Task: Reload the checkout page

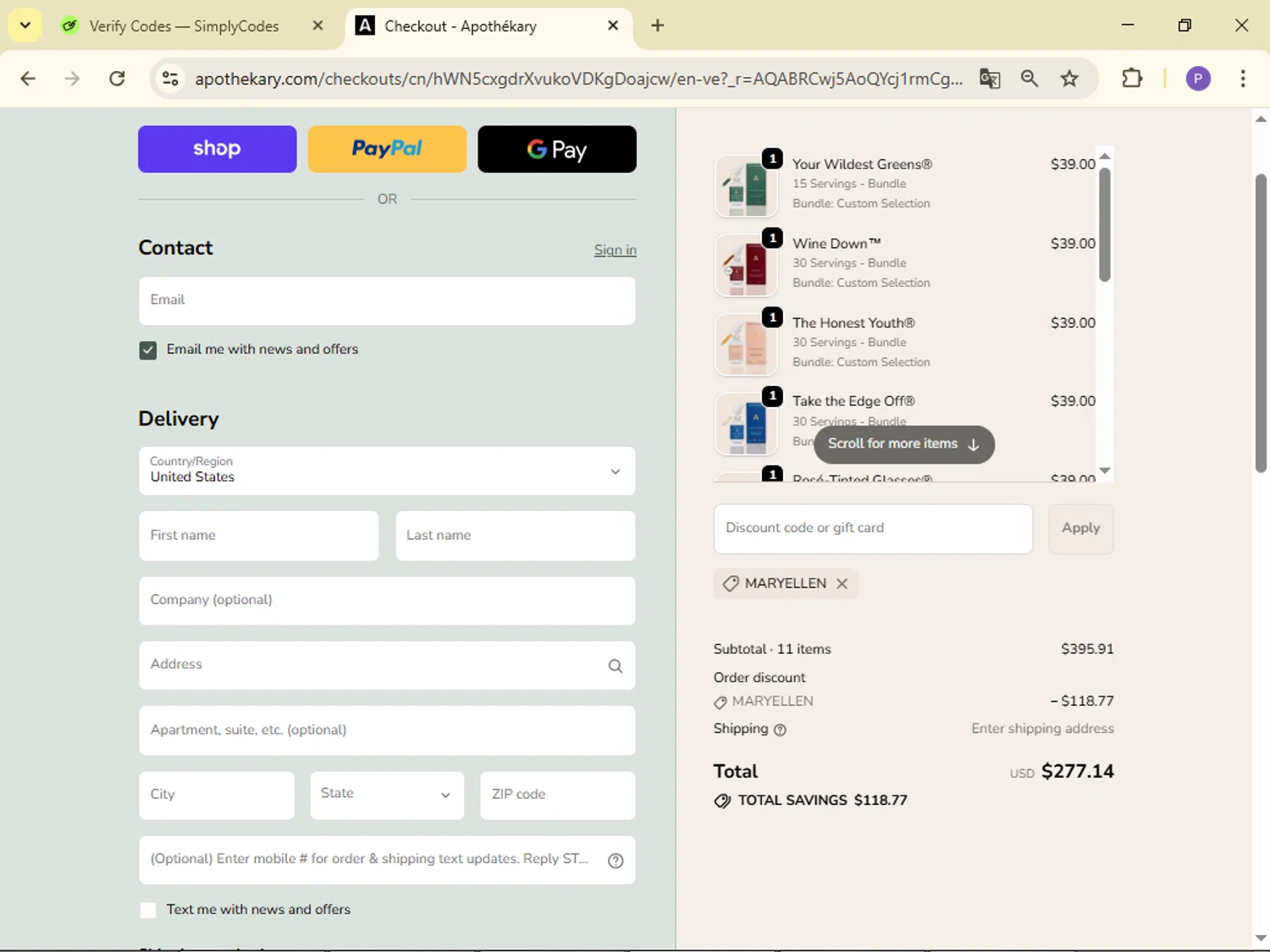Action: (x=117, y=79)
